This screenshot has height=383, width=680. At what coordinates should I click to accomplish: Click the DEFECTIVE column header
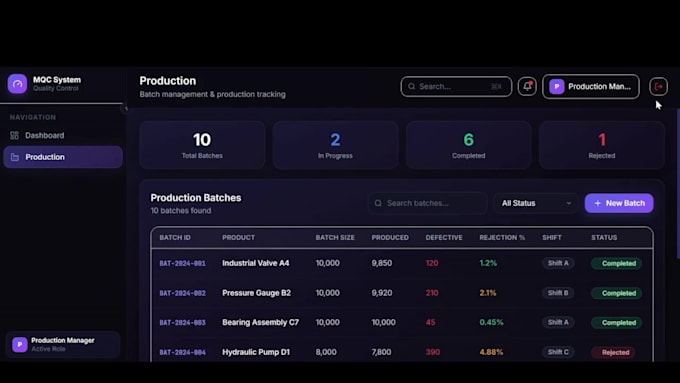click(x=444, y=238)
